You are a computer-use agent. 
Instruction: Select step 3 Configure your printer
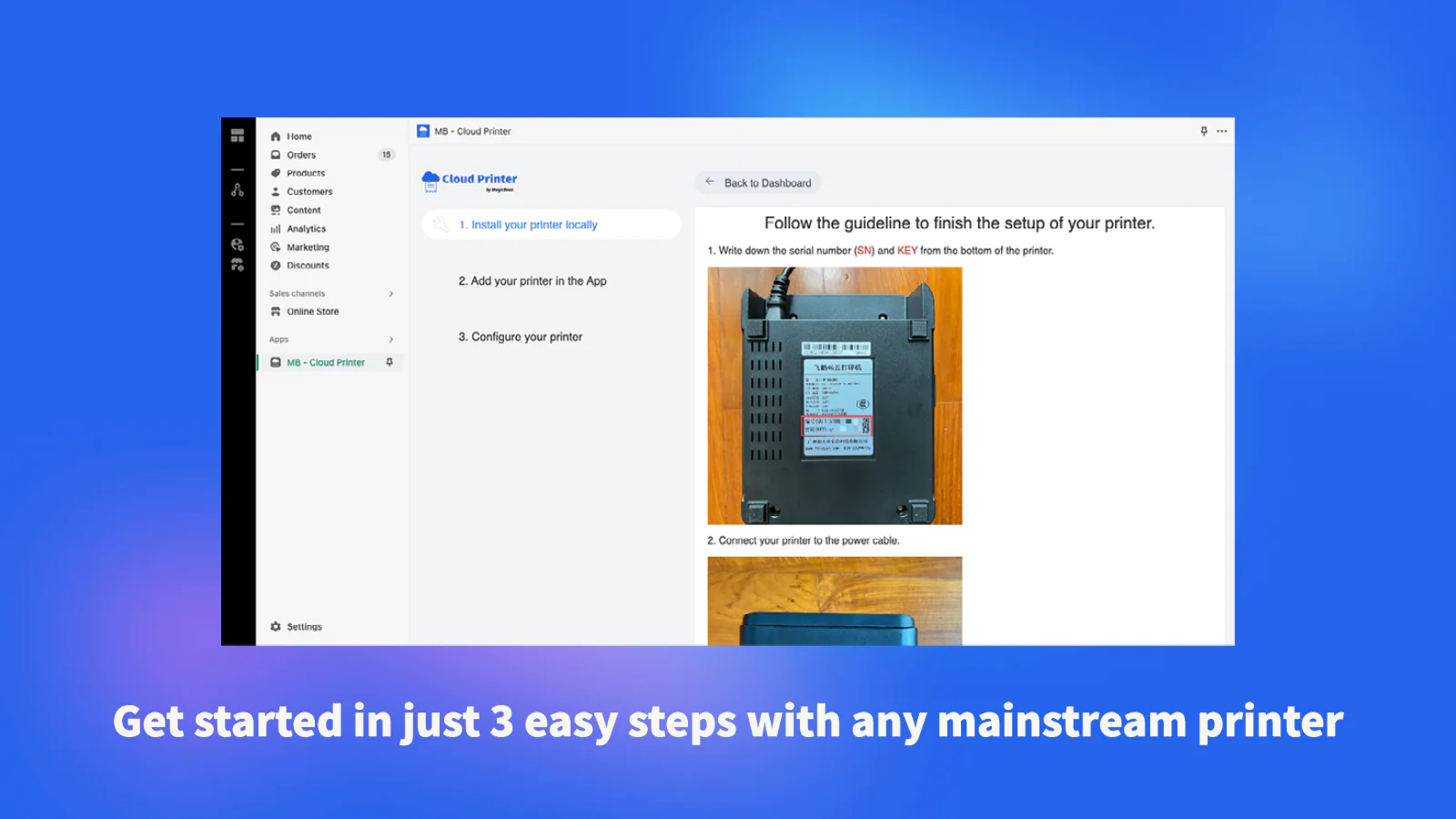tap(521, 337)
